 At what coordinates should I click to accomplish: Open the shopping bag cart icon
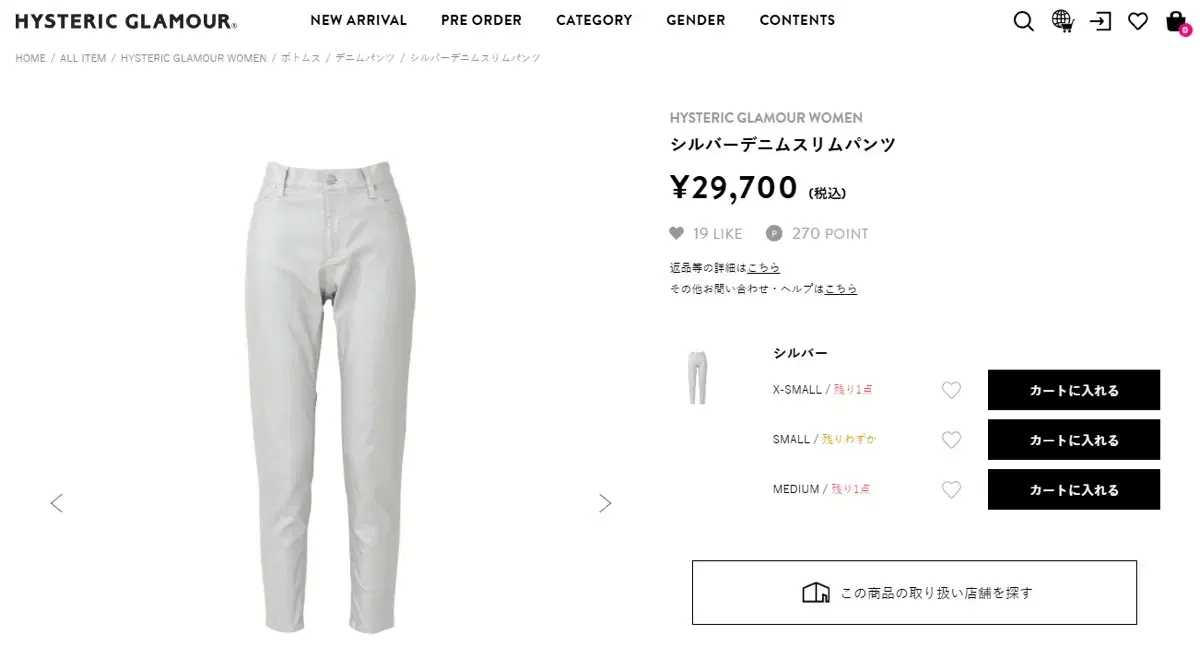click(x=1177, y=21)
